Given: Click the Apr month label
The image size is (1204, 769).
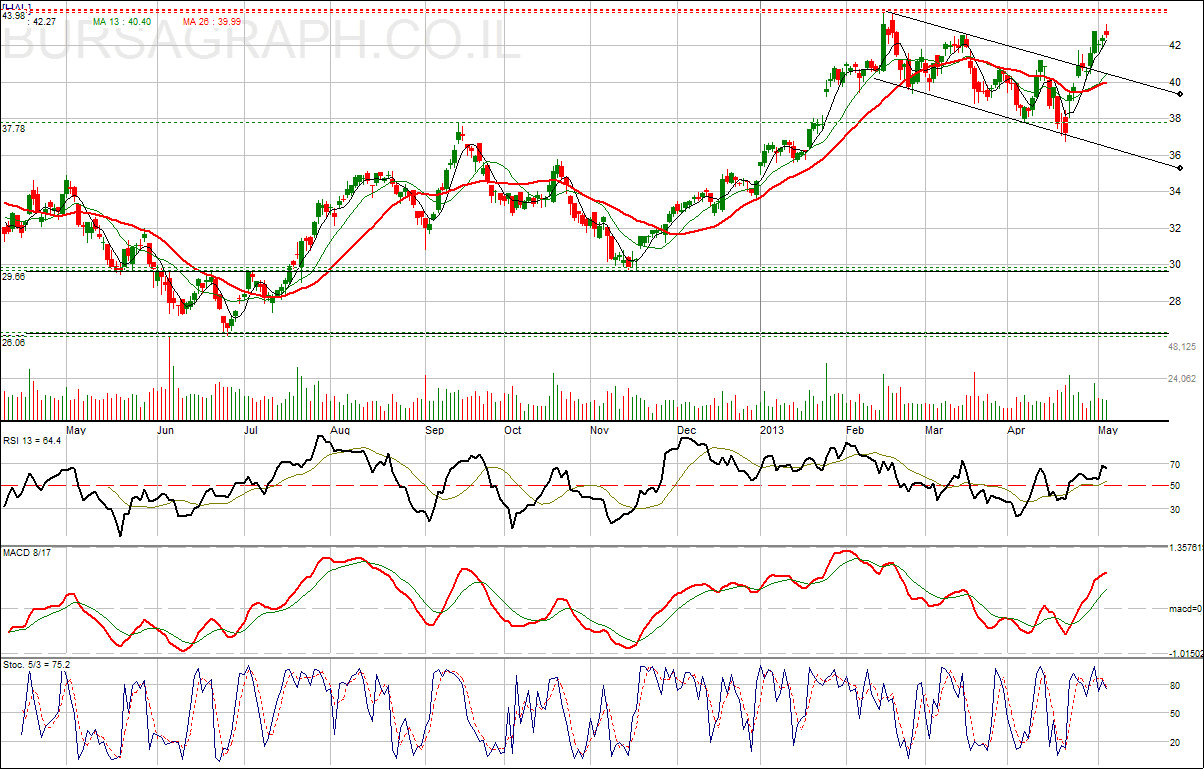Looking at the screenshot, I should [1016, 430].
